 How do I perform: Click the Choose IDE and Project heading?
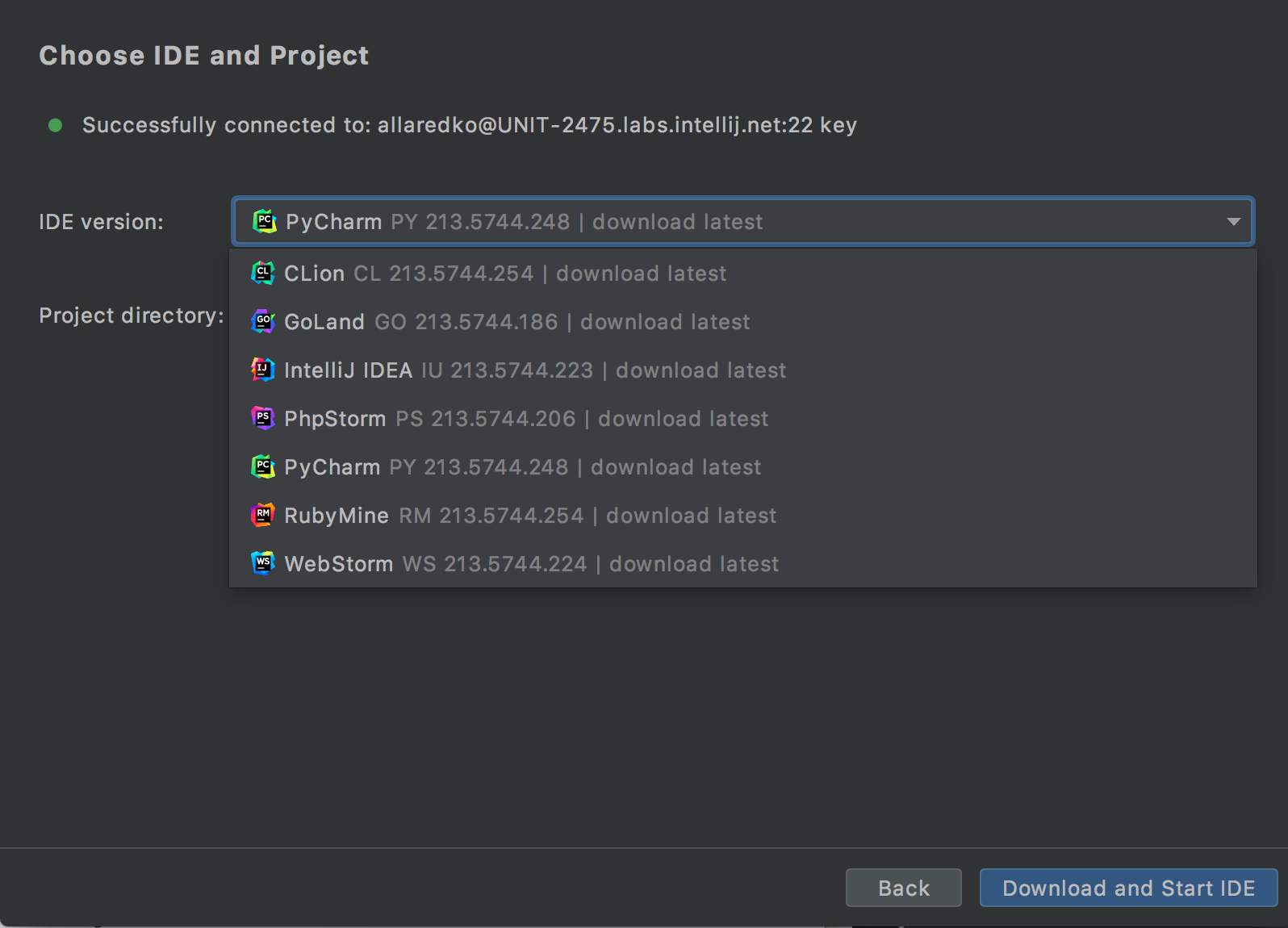point(204,55)
